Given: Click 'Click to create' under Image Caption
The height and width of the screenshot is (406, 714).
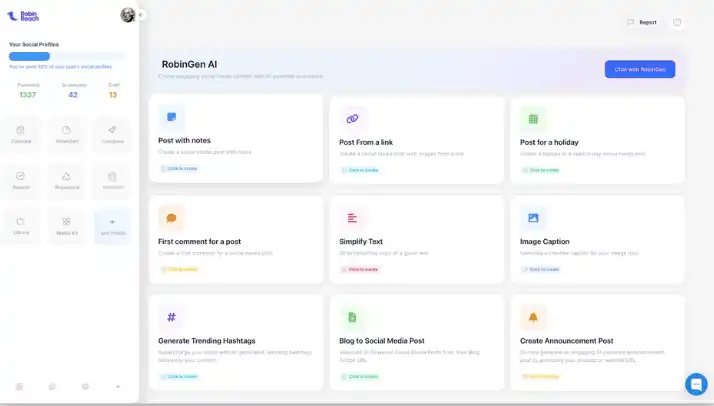Looking at the screenshot, I should [x=541, y=269].
